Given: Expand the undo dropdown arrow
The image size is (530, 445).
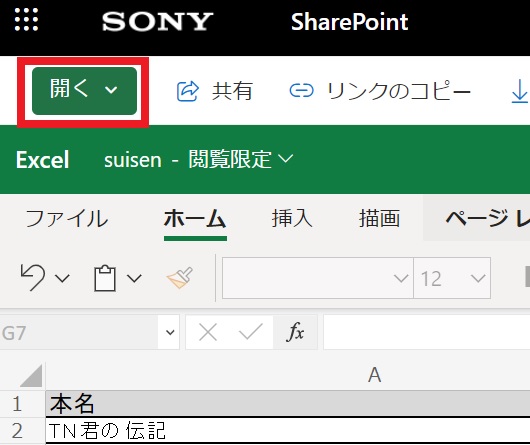Looking at the screenshot, I should [62, 278].
